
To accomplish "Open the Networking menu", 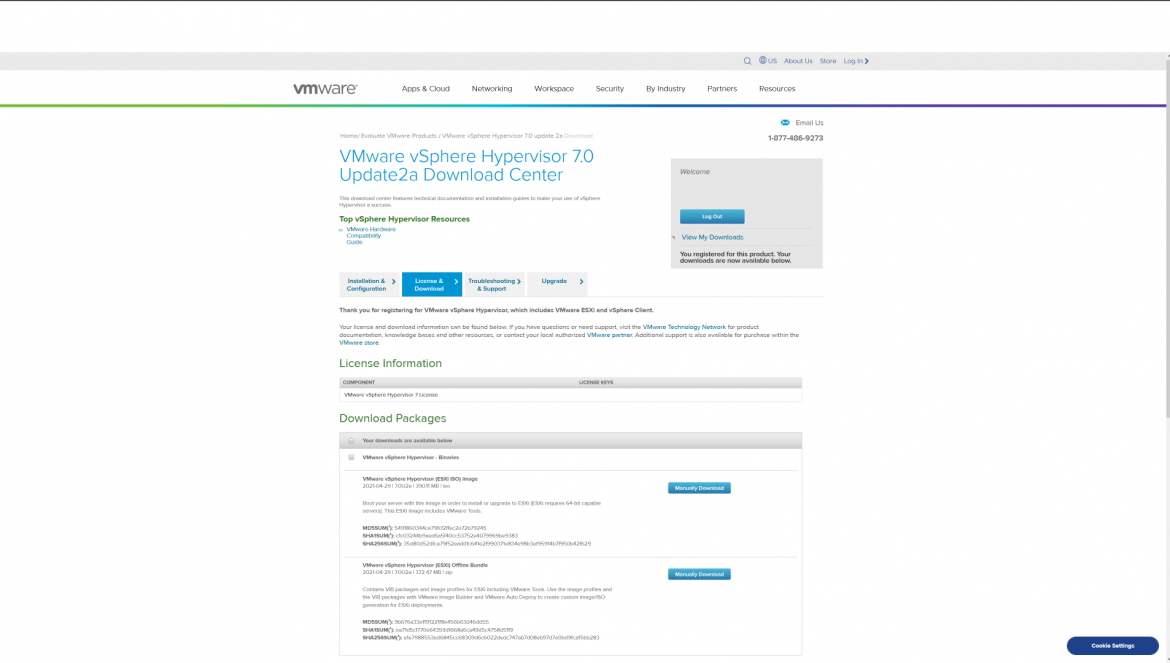I will pyautogui.click(x=492, y=89).
